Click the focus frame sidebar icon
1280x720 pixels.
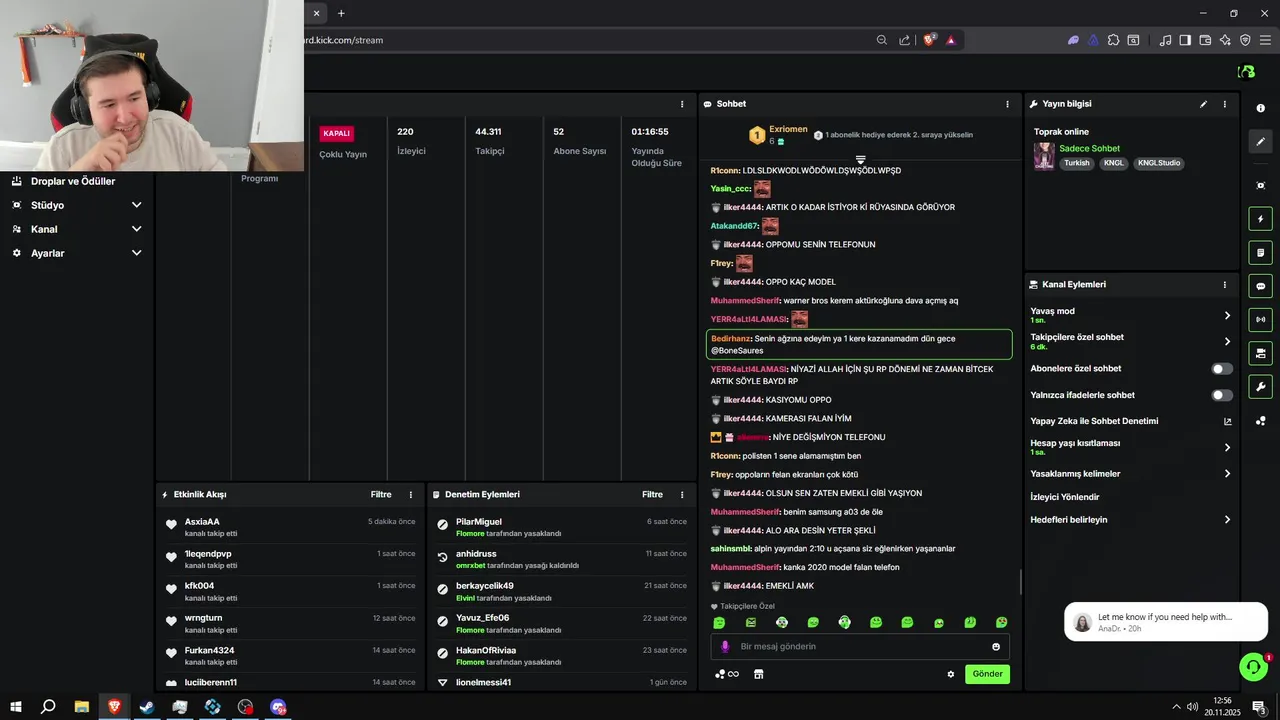coord(1261,186)
